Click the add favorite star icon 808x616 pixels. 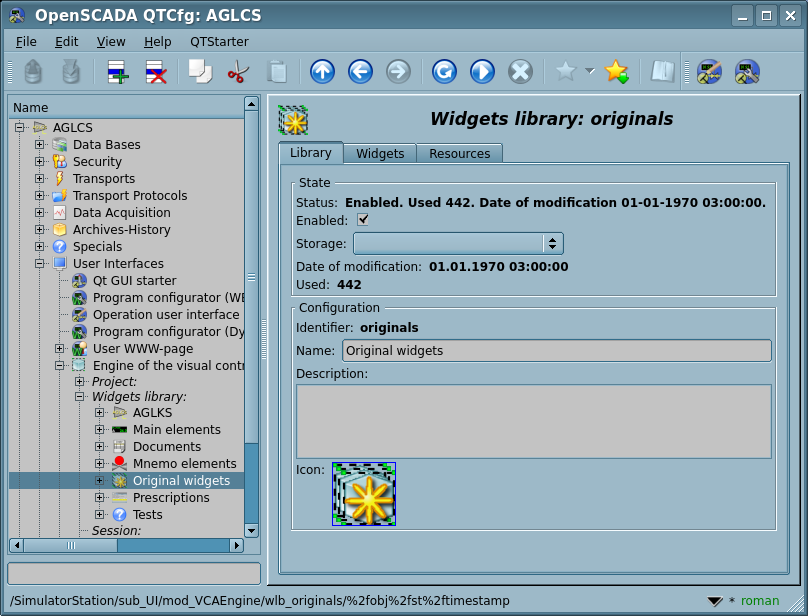[616, 72]
